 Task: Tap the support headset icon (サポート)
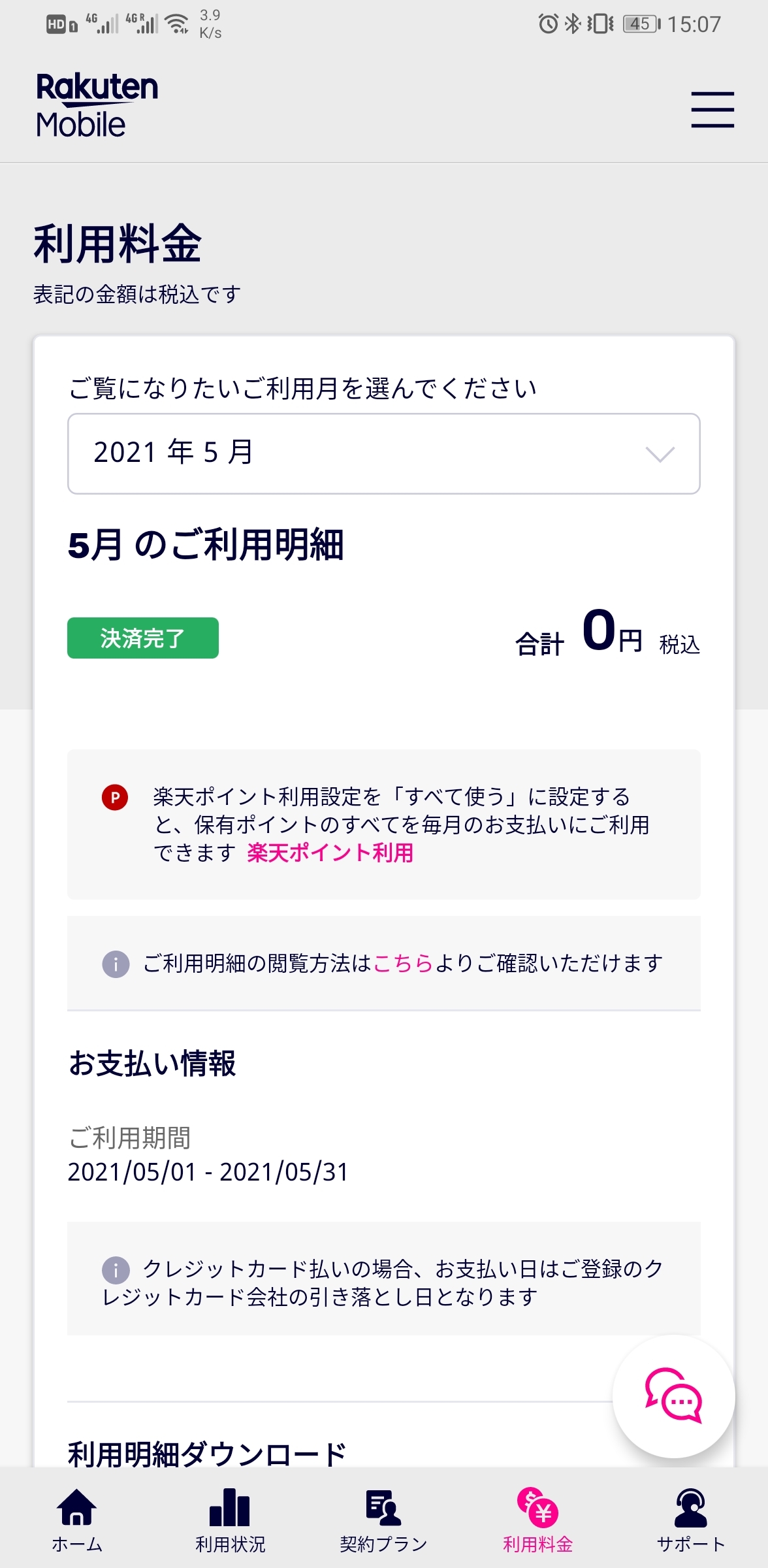pyautogui.click(x=691, y=1509)
